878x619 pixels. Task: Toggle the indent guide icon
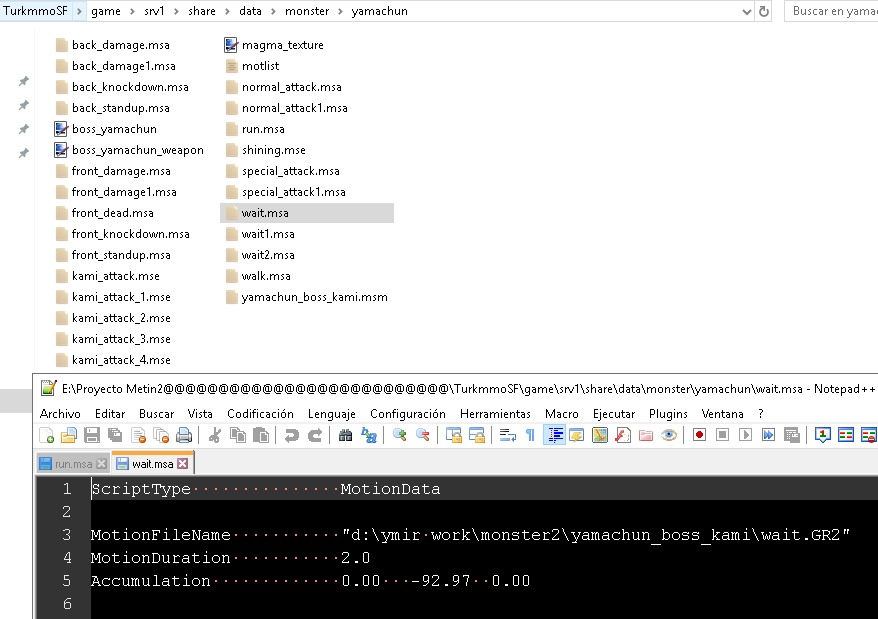pyautogui.click(x=554, y=435)
